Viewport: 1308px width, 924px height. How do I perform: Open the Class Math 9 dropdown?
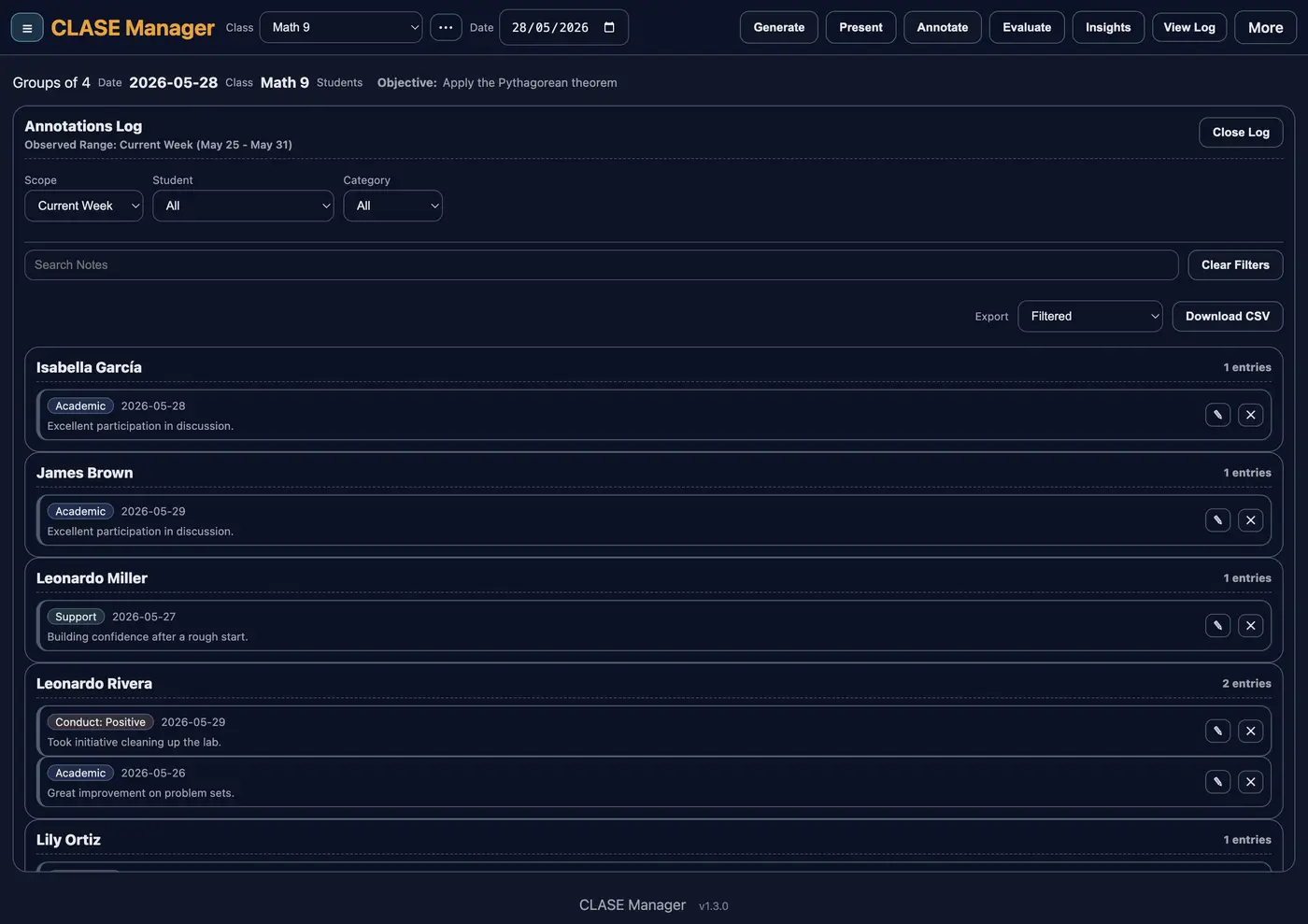point(341,27)
